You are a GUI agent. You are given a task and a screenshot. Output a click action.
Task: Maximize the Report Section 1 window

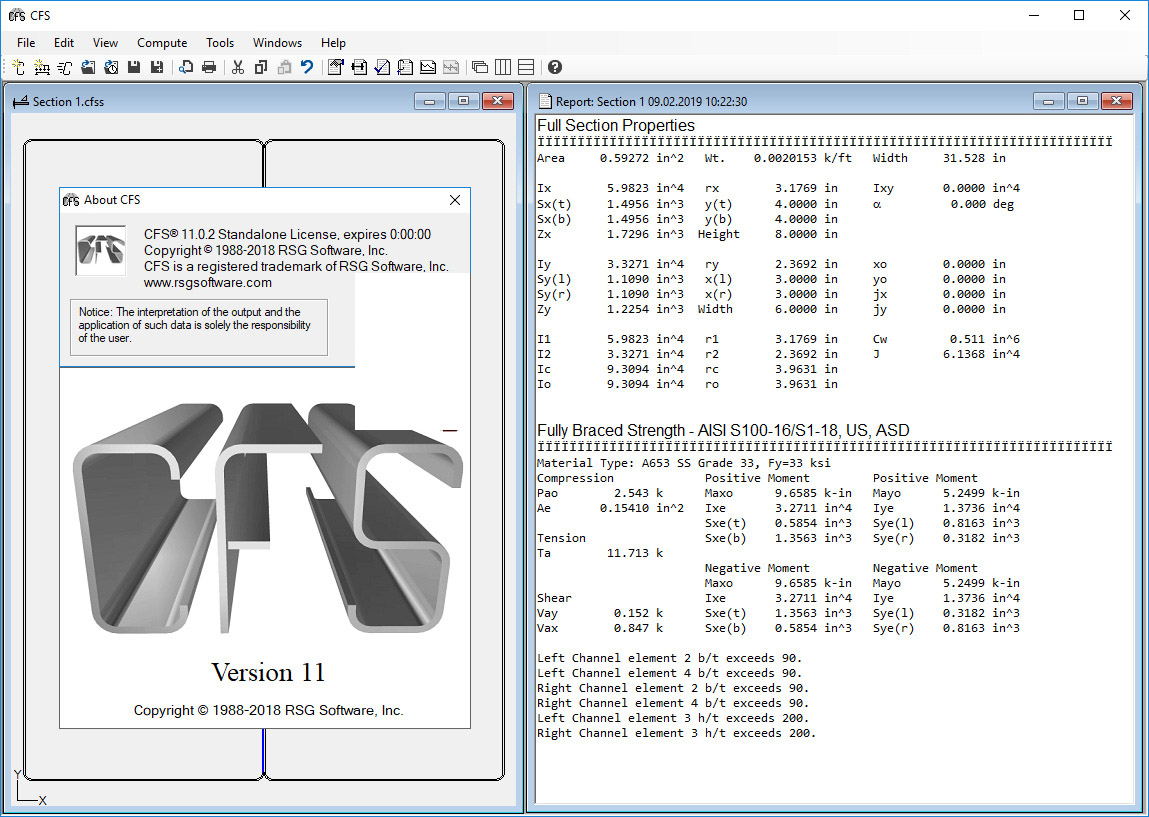coord(1082,101)
